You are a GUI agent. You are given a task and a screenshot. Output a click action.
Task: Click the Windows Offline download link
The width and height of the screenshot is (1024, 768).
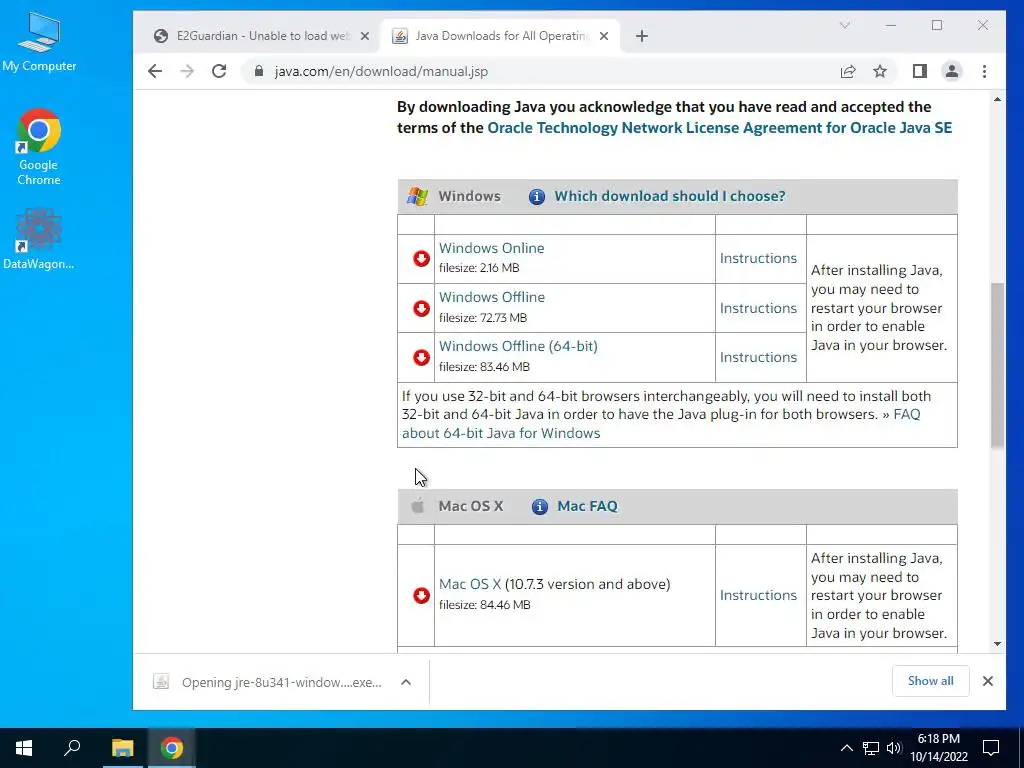(492, 297)
